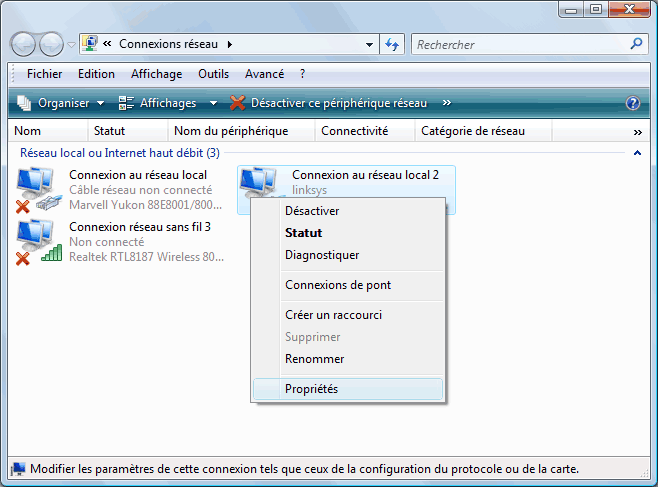Select the Connexion réseau sans fil 3 icon
Screen dimensions: 658x487
coord(36,241)
